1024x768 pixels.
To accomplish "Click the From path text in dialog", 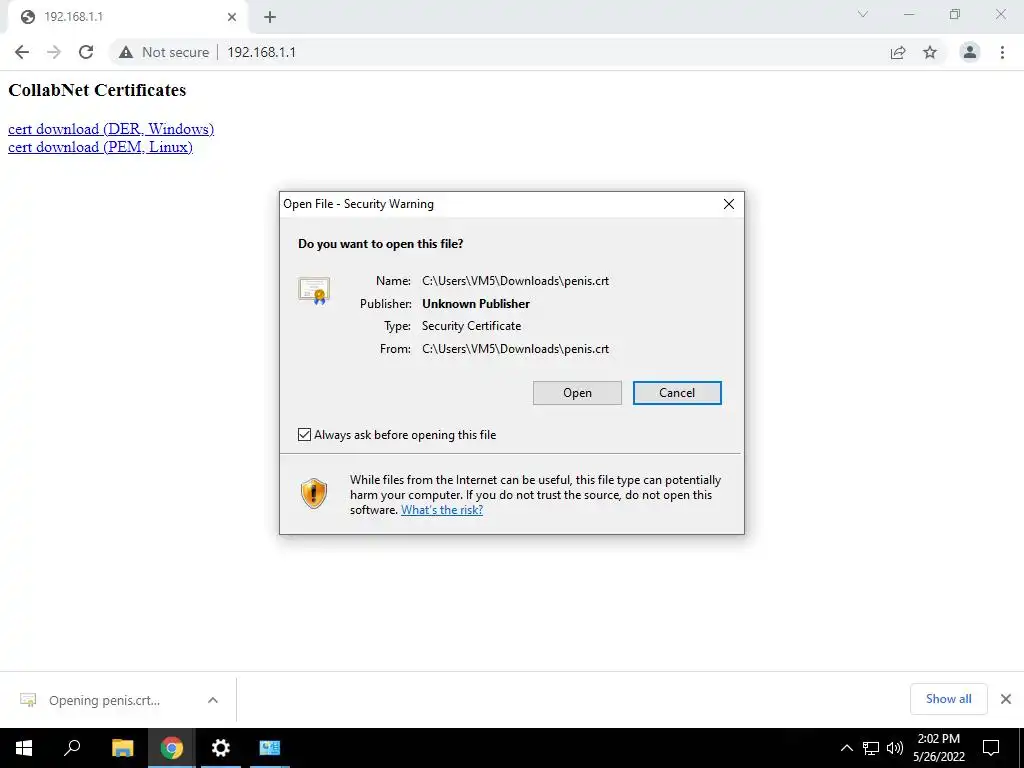I will coord(515,349).
